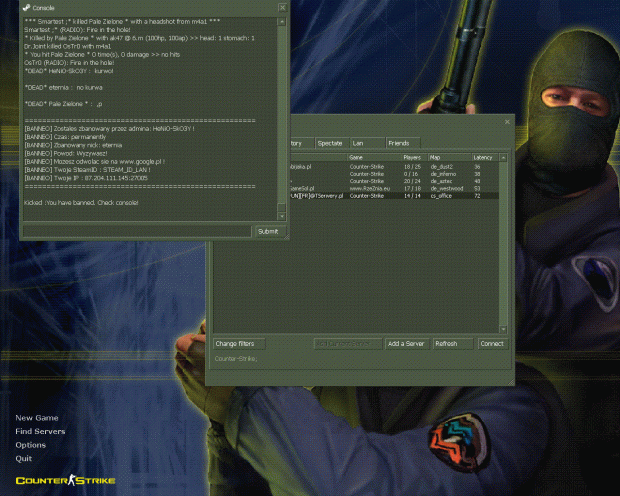
Task: Click server list scrollbar down arrow
Action: (503, 329)
